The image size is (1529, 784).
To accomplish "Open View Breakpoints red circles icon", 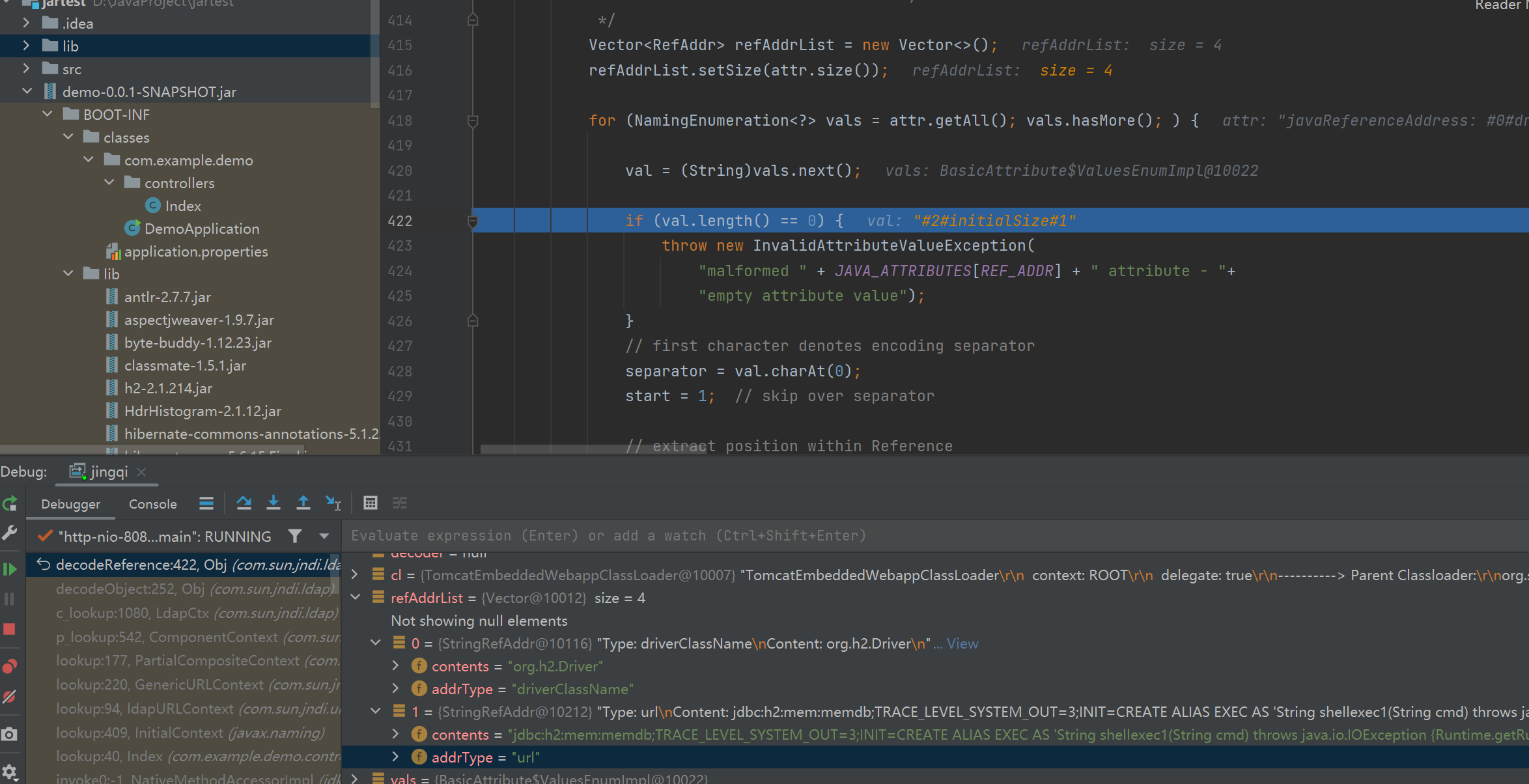I will coord(10,666).
